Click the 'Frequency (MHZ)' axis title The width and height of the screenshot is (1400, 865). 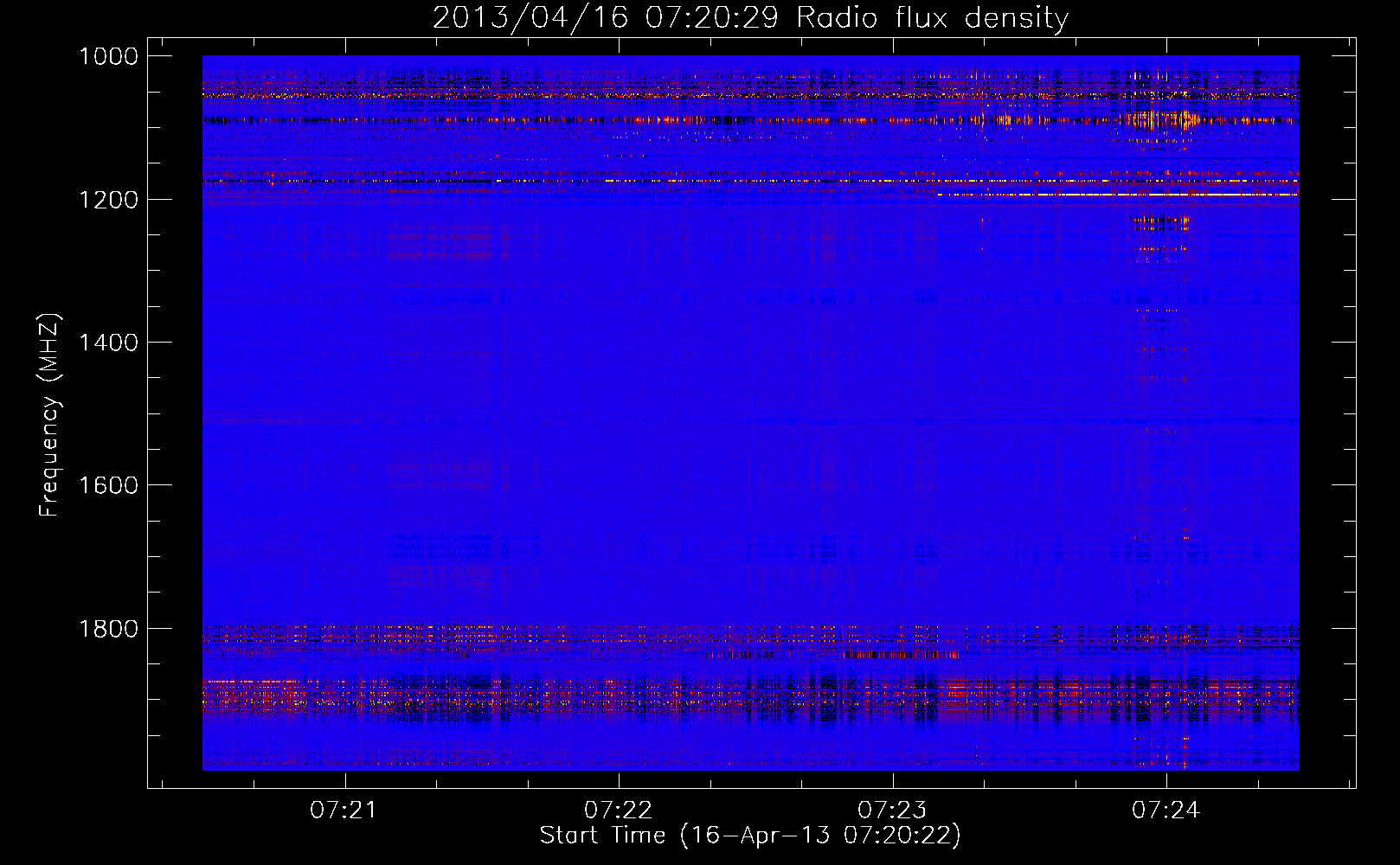point(49,415)
